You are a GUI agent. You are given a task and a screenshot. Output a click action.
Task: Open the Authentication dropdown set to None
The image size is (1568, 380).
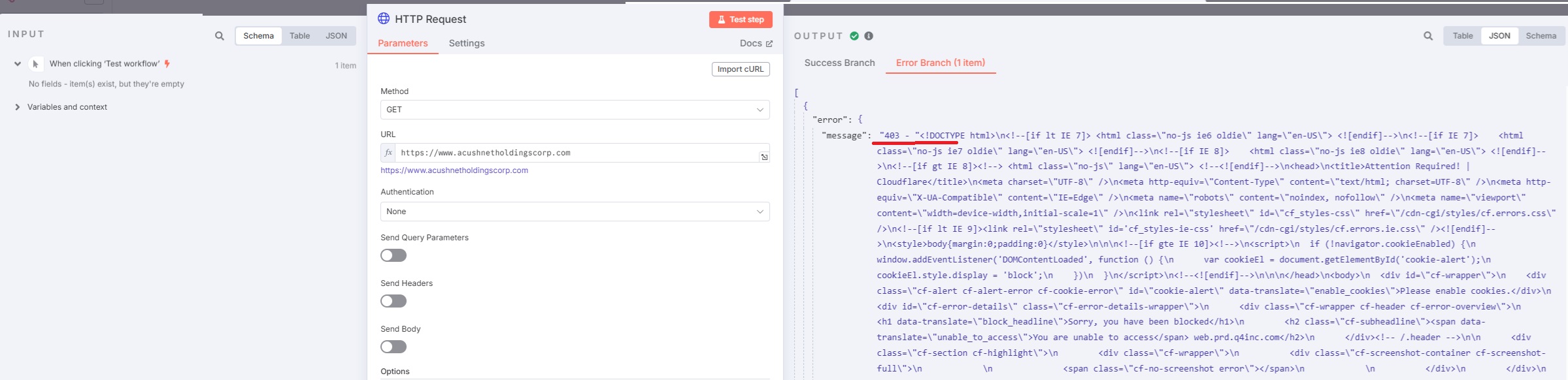[x=575, y=212]
